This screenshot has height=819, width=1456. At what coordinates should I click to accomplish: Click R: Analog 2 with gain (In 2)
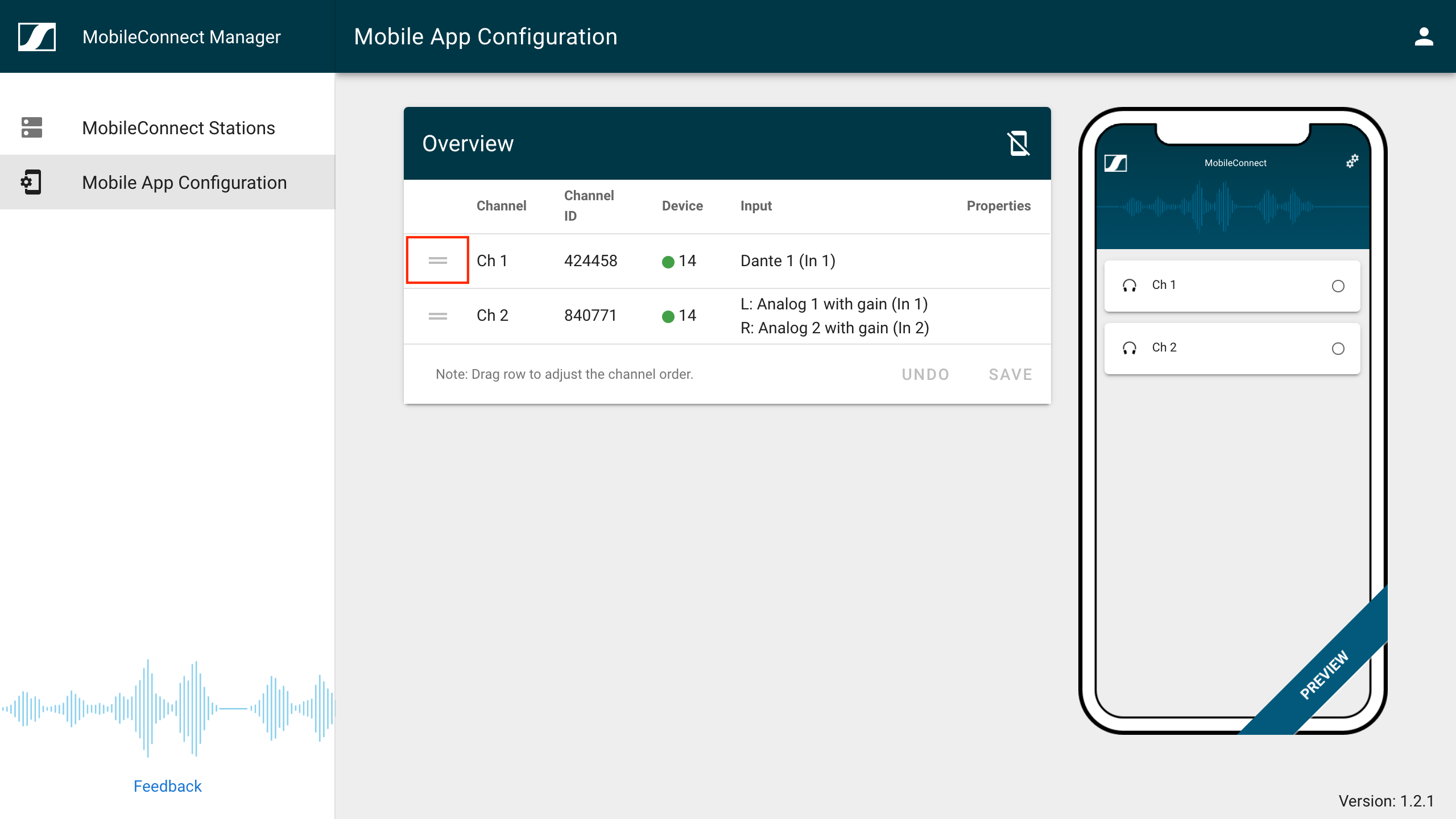pyautogui.click(x=835, y=328)
